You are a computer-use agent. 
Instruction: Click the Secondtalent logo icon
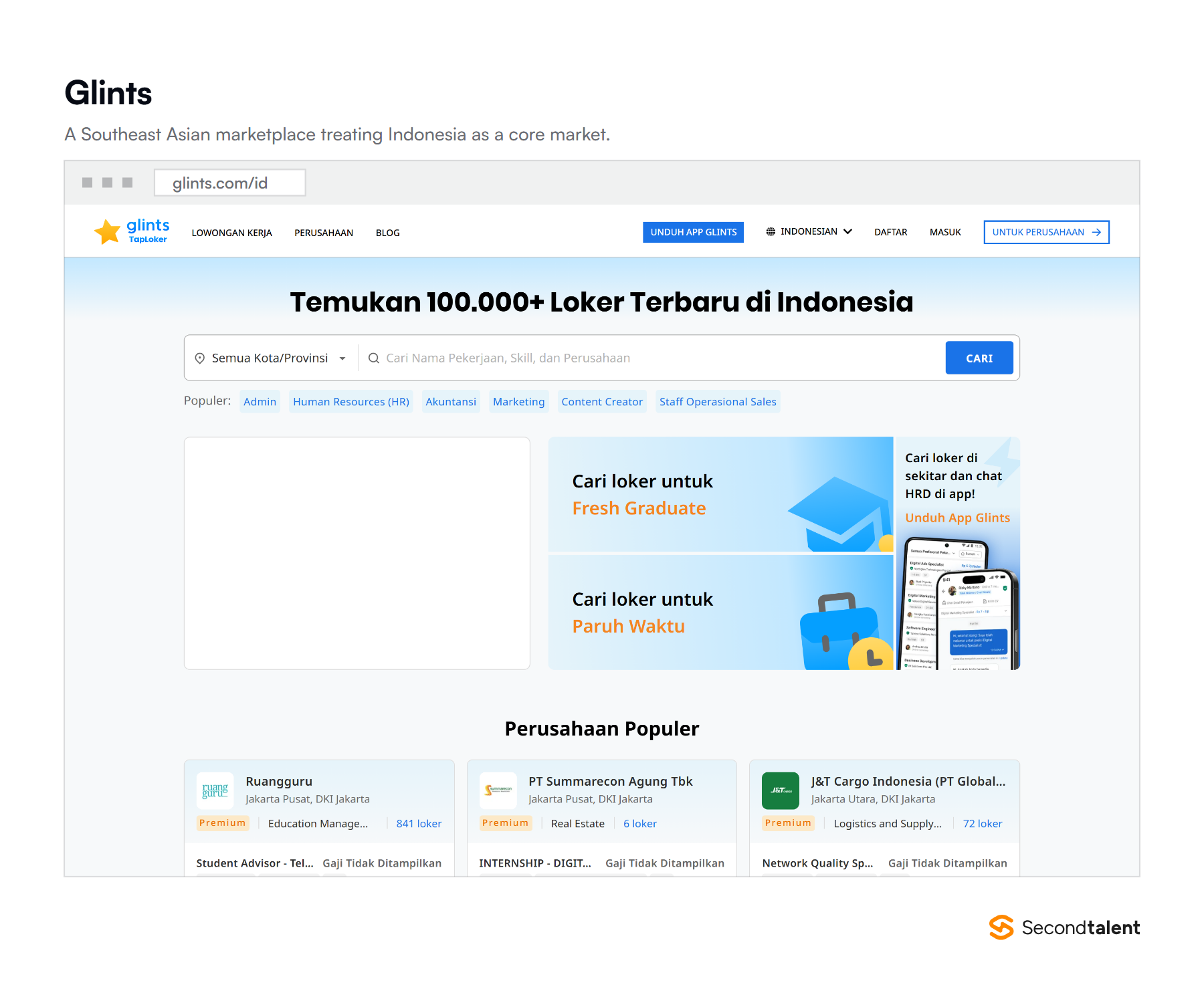pos(1001,927)
